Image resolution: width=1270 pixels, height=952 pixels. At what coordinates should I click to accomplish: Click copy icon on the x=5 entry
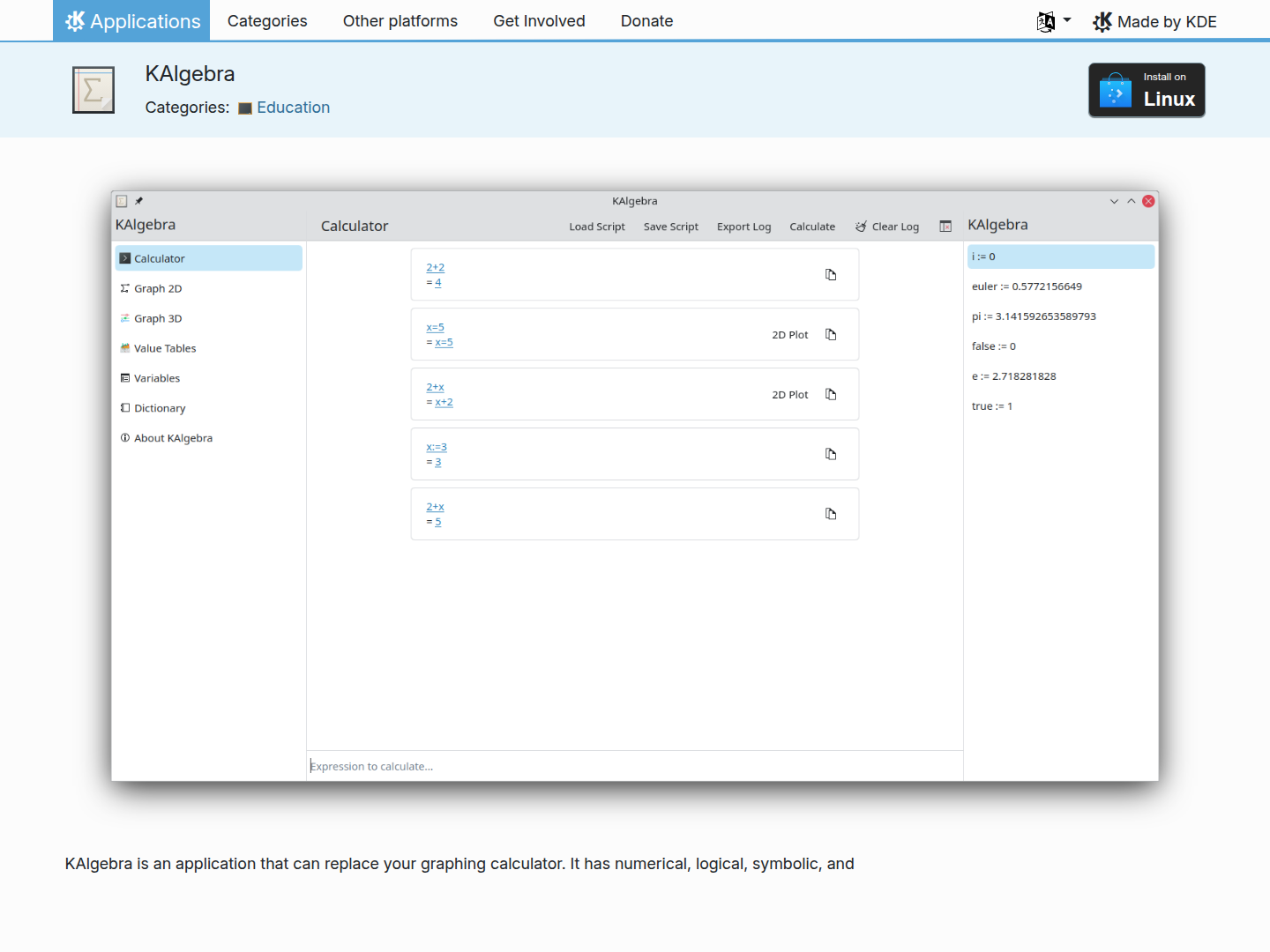[x=831, y=335]
